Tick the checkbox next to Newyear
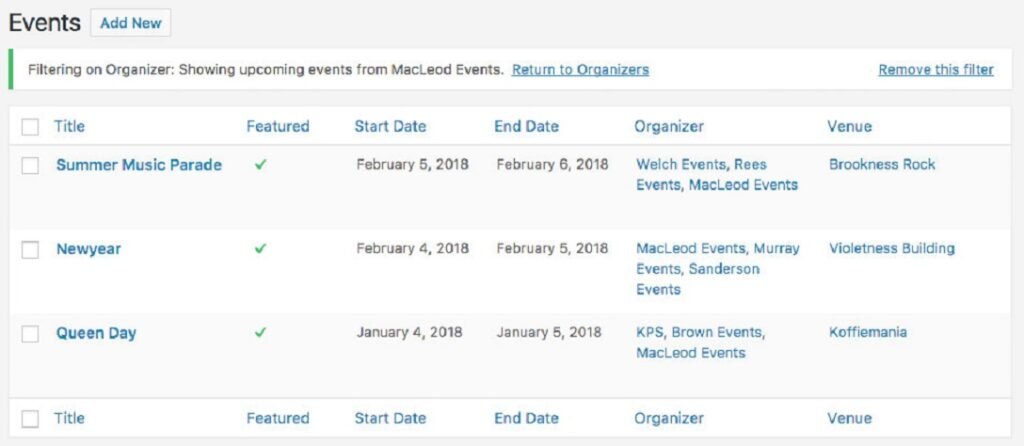 coord(30,250)
